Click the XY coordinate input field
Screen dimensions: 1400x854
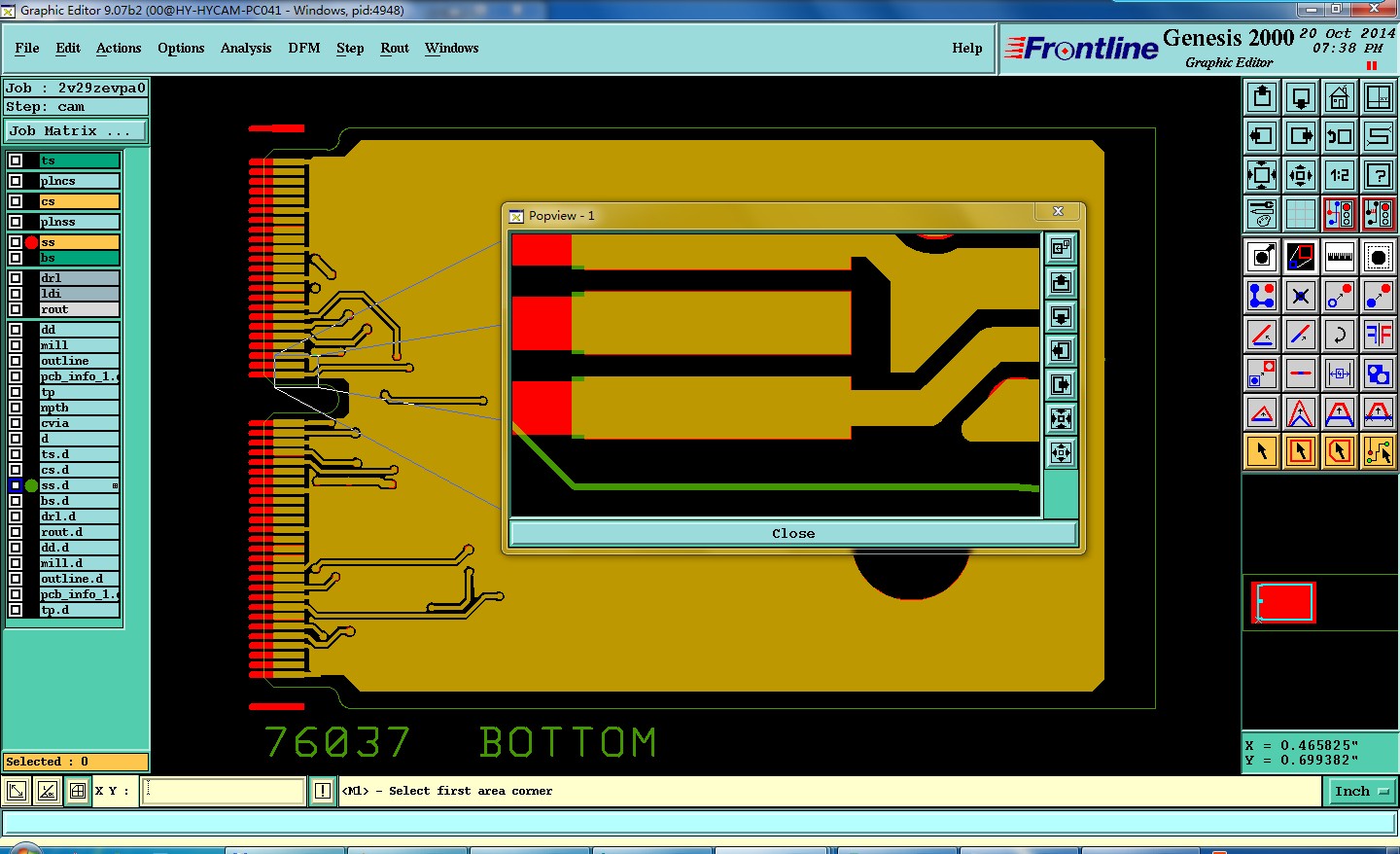coord(223,791)
